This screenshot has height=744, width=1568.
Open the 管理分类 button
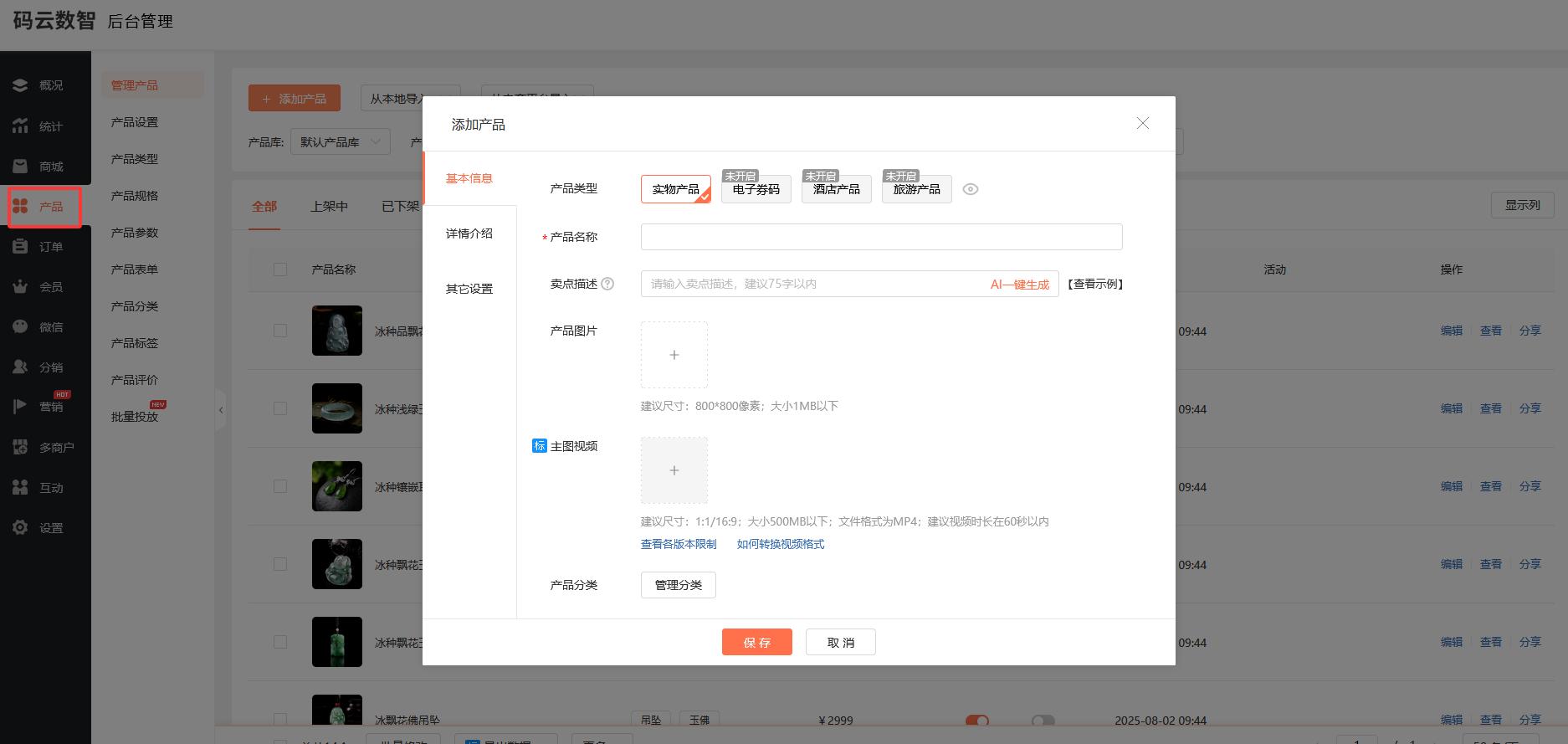point(678,585)
